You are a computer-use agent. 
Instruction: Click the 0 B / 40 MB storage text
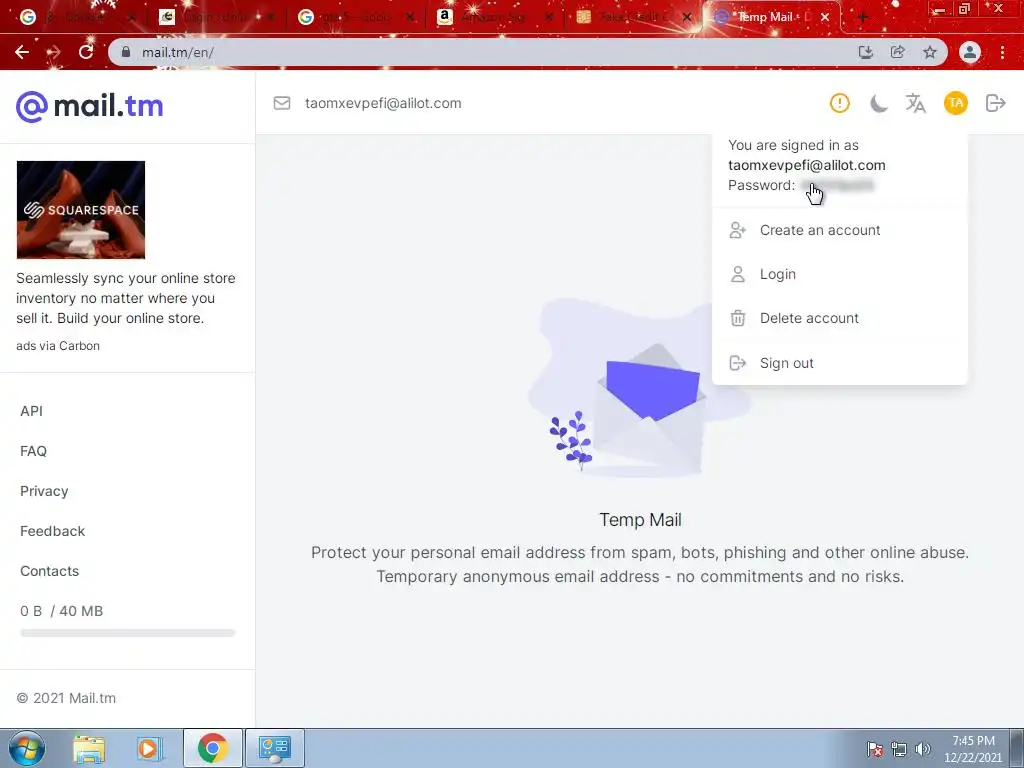click(61, 611)
